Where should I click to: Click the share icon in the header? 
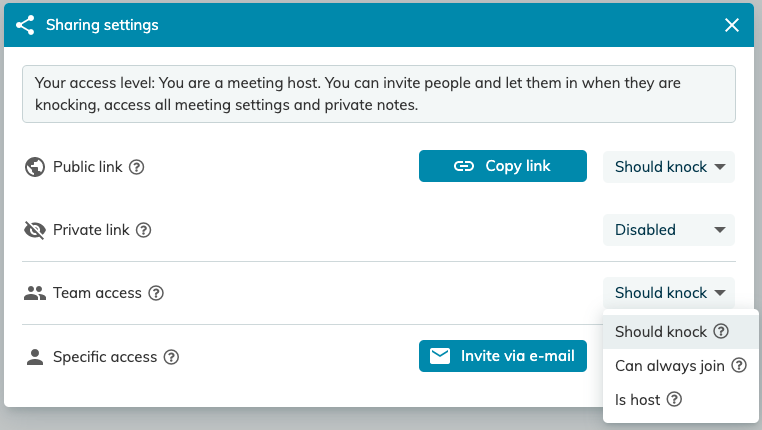pos(25,25)
